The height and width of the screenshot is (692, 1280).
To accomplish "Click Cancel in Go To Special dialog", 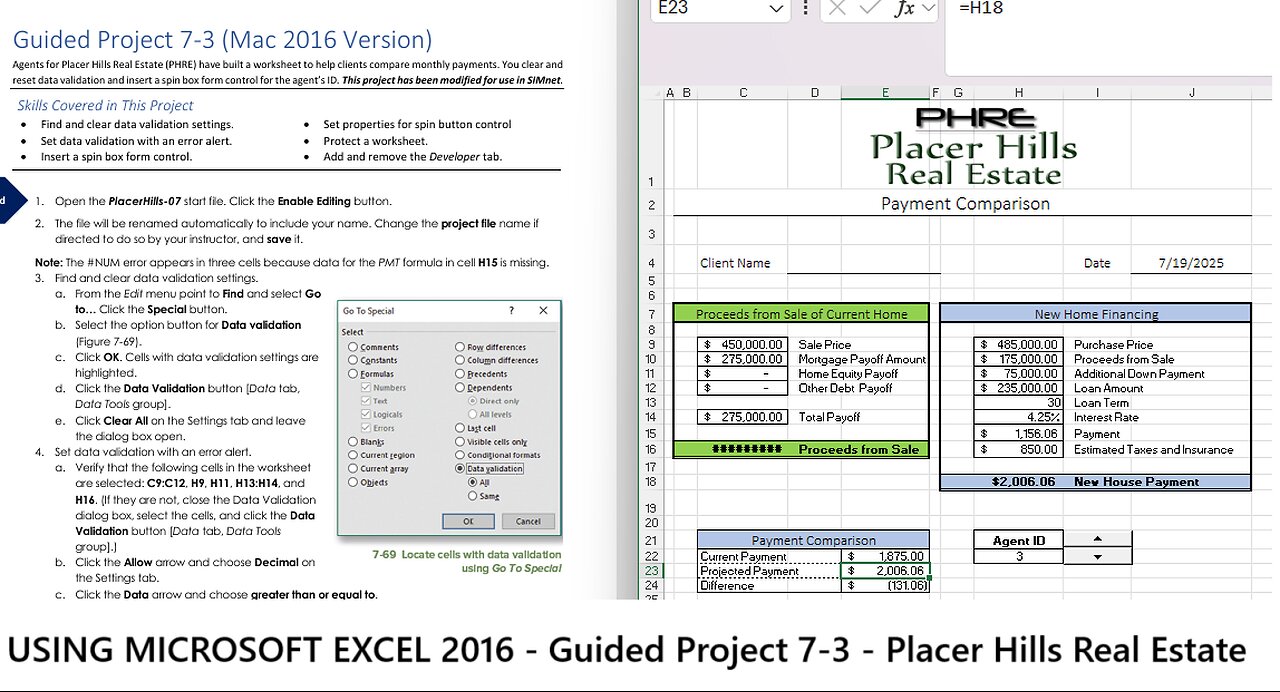I will [528, 521].
